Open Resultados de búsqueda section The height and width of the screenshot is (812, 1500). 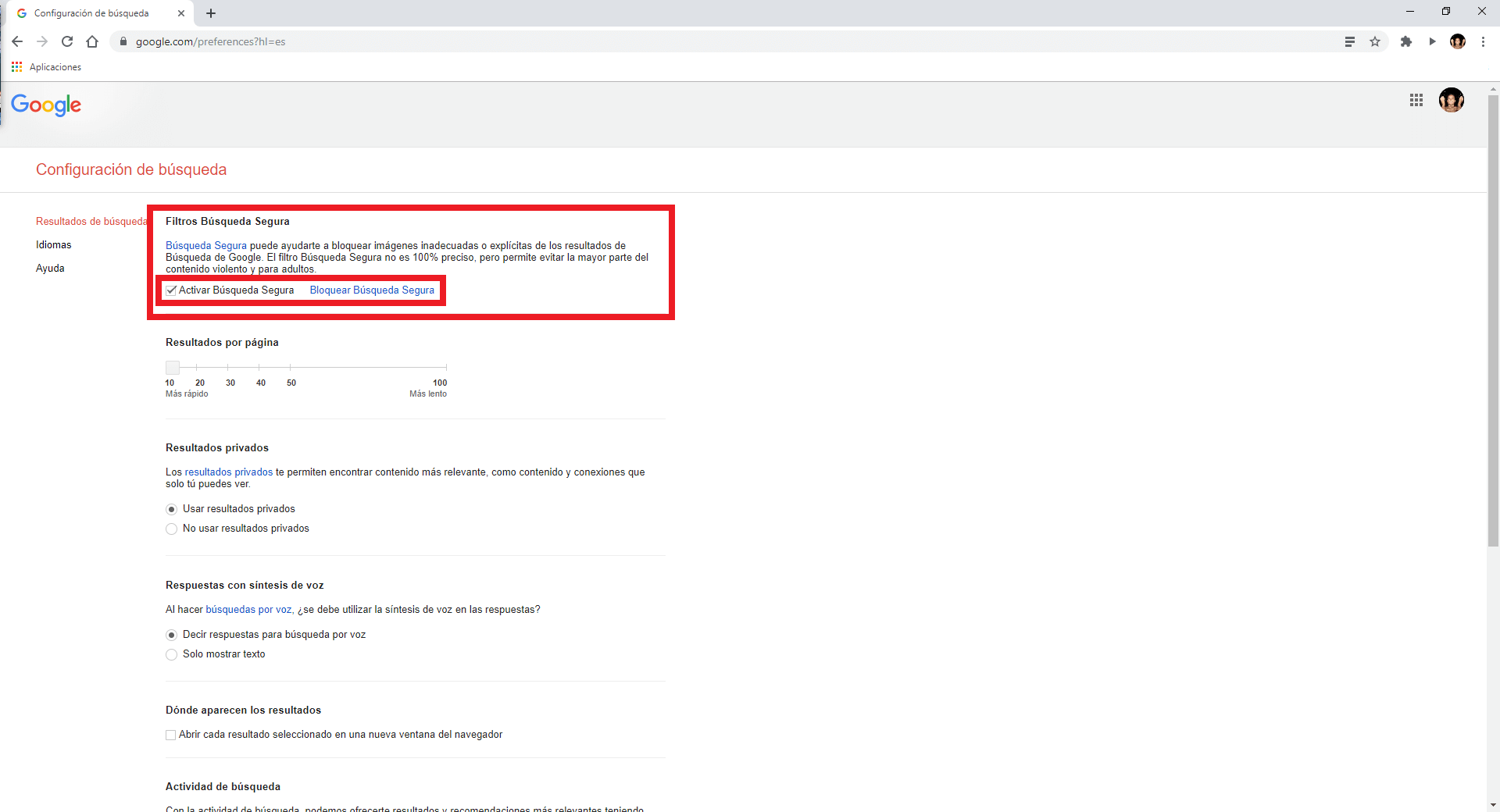pyautogui.click(x=91, y=222)
